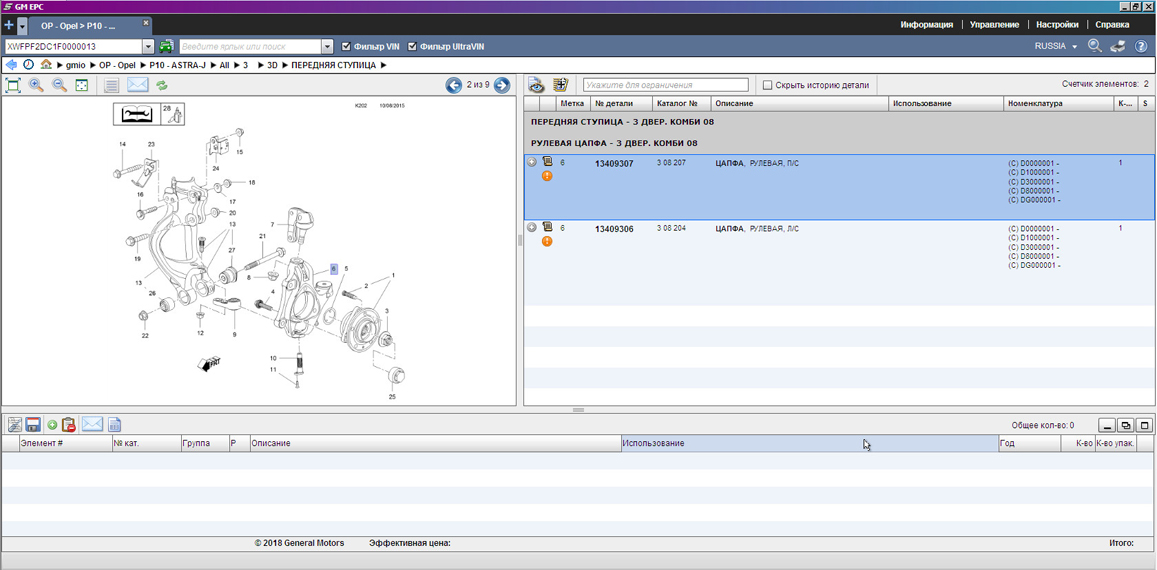The height and width of the screenshot is (570, 1157).
Task: Fit the diagram to the window
Action: (x=82, y=86)
